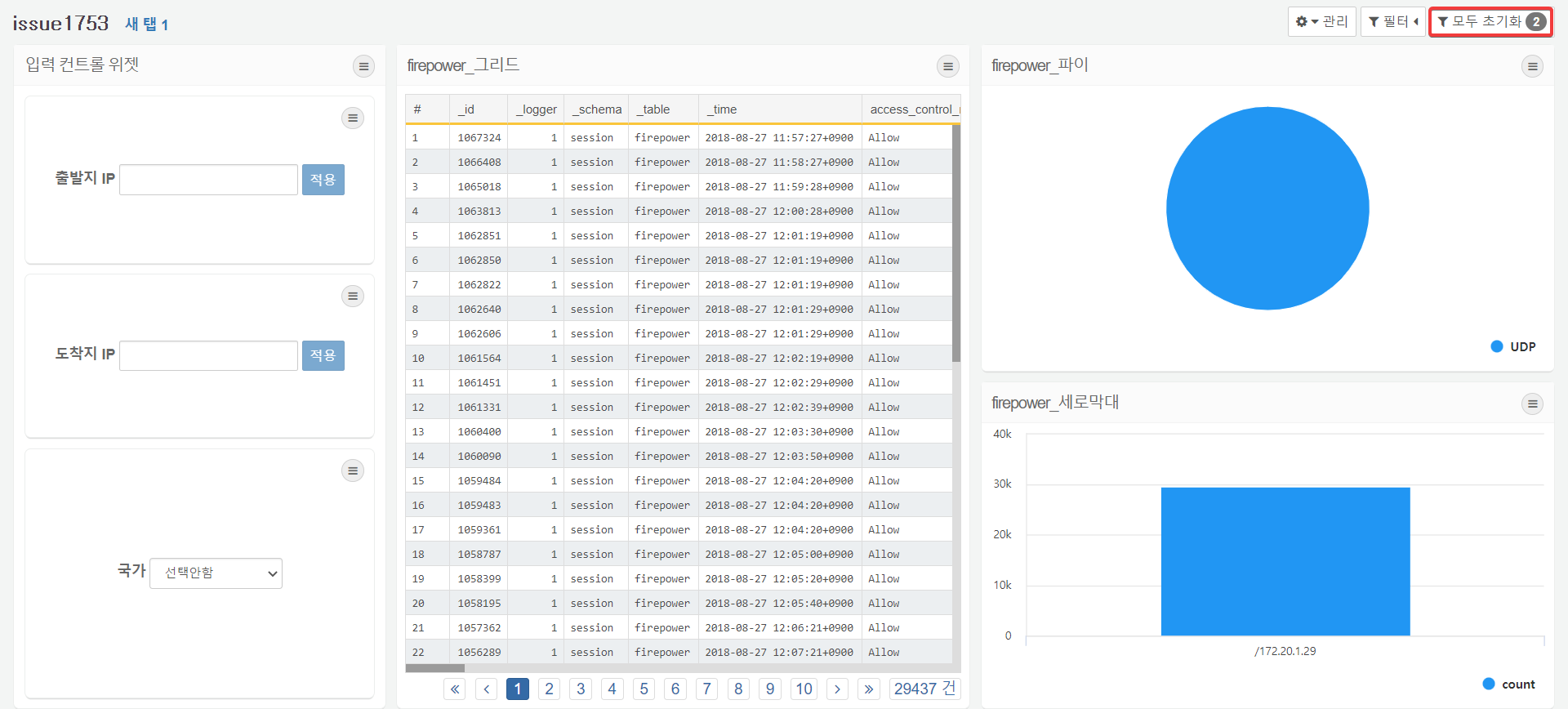Select page 8 in pagination
This screenshot has width=1568, height=709.
click(x=739, y=689)
